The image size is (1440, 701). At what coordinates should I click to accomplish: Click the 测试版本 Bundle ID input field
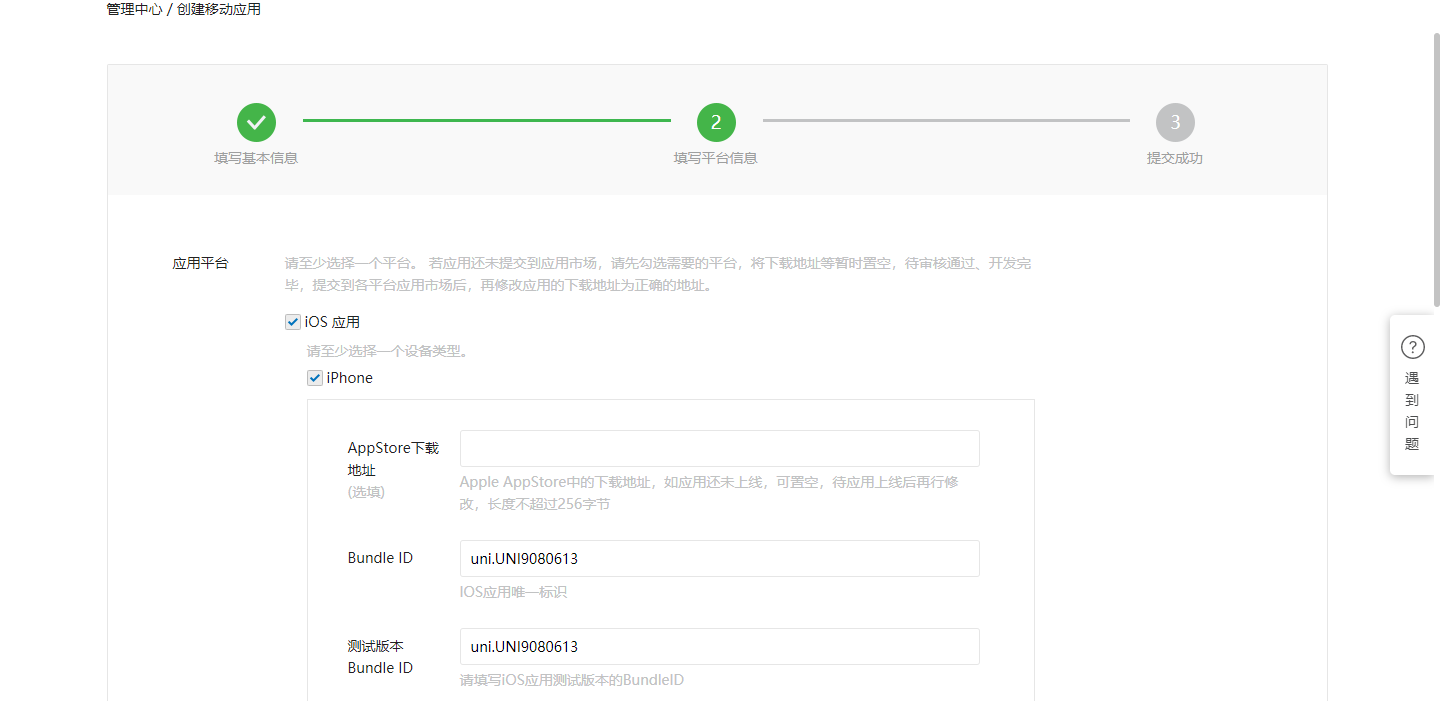tap(719, 647)
